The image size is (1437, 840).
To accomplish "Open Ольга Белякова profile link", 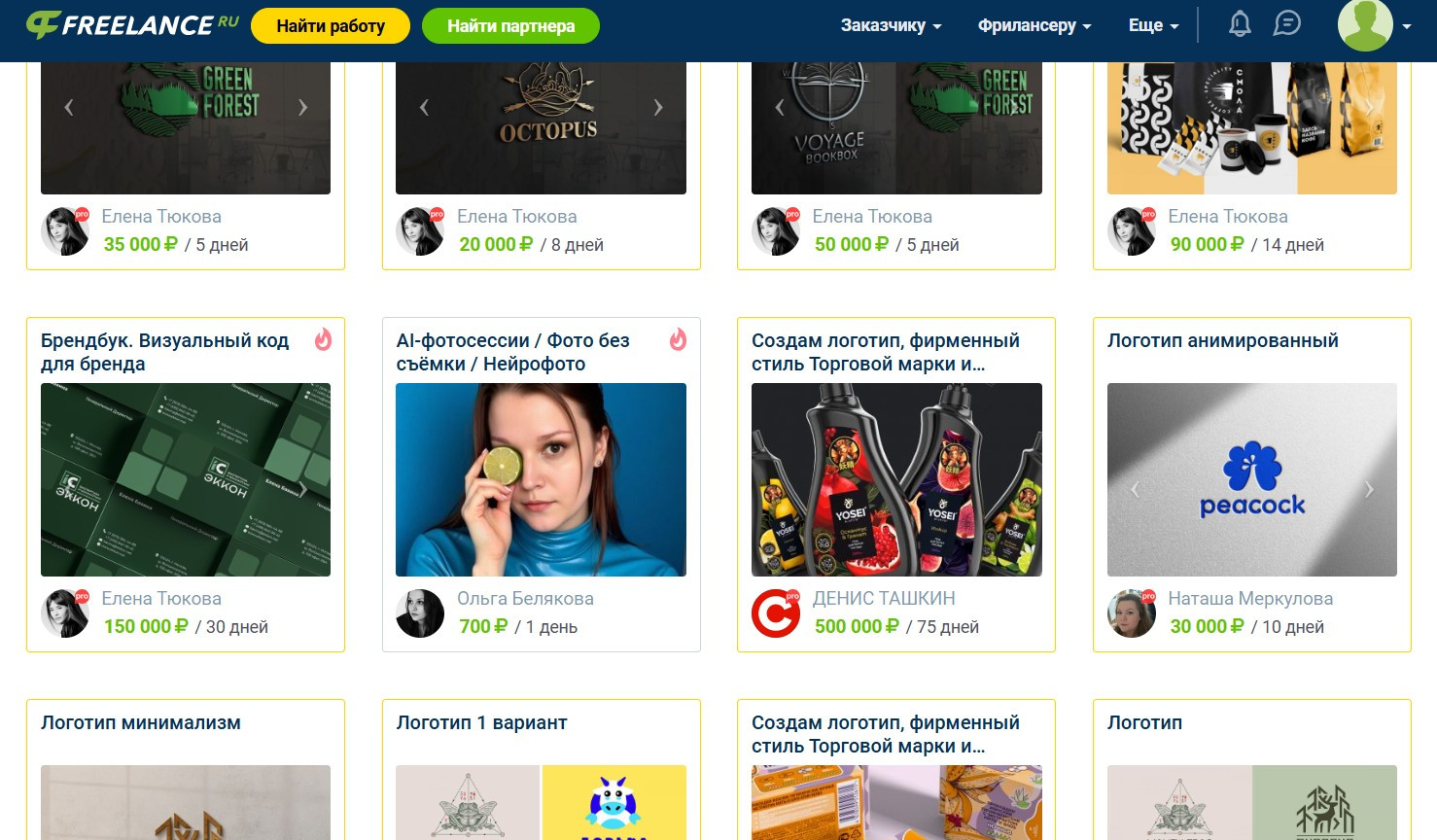I will (x=525, y=599).
